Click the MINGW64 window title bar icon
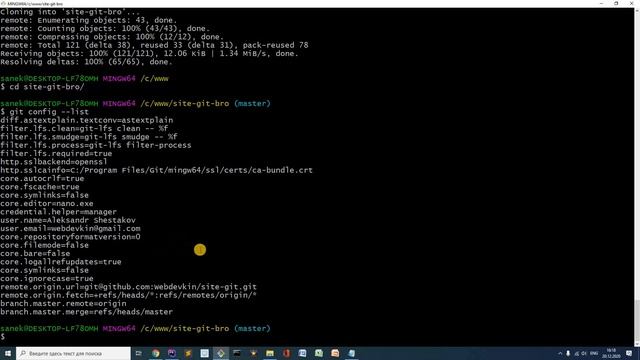Viewport: 640px width, 360px height. point(3,4)
